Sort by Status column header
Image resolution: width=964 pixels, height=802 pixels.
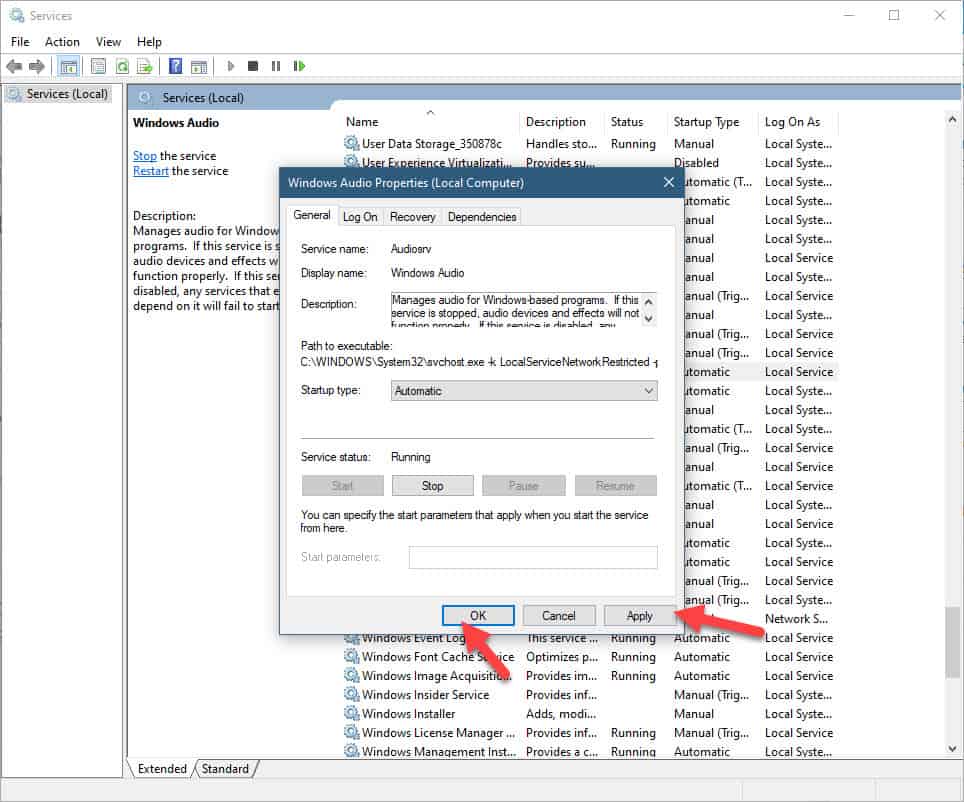(636, 122)
